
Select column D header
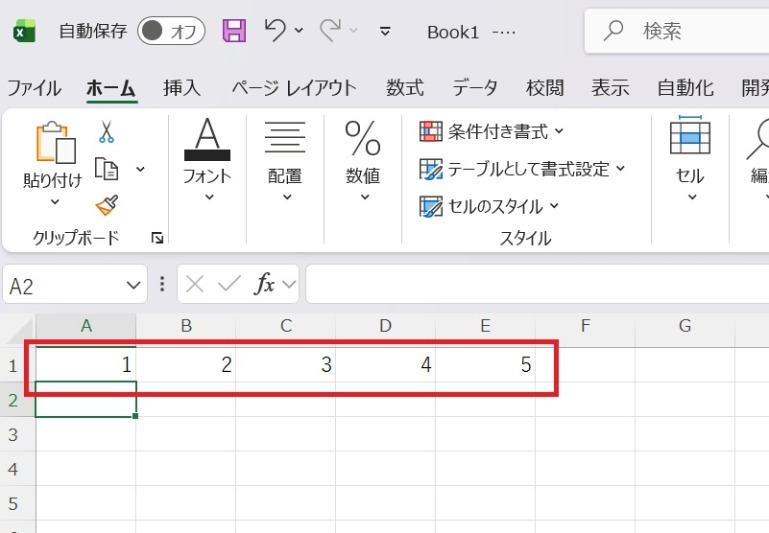coord(386,326)
